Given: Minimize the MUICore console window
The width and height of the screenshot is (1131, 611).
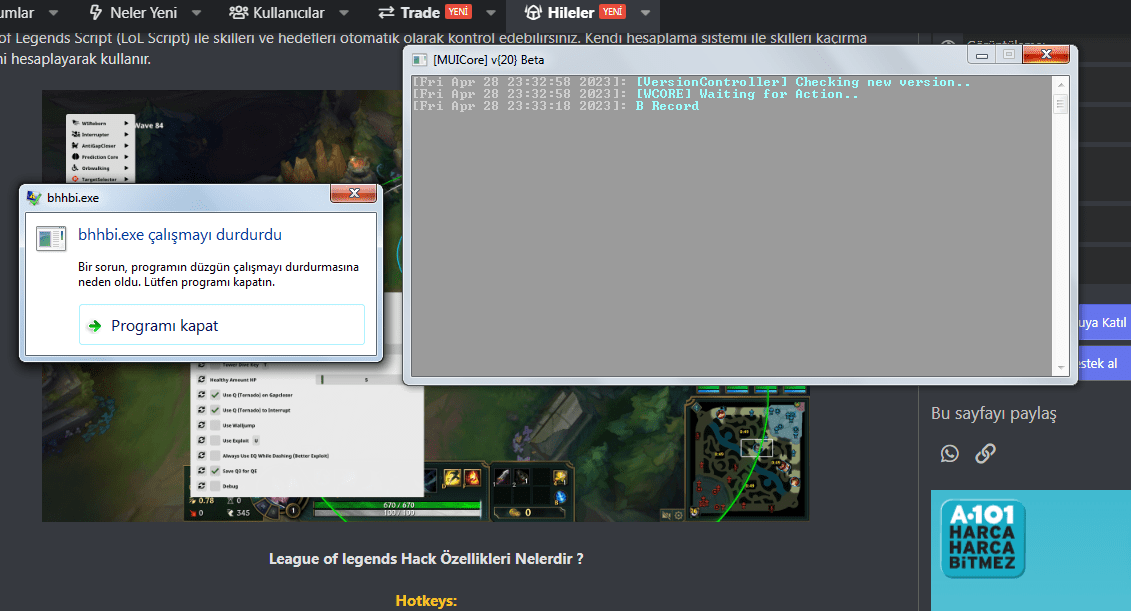Looking at the screenshot, I should click(x=982, y=55).
